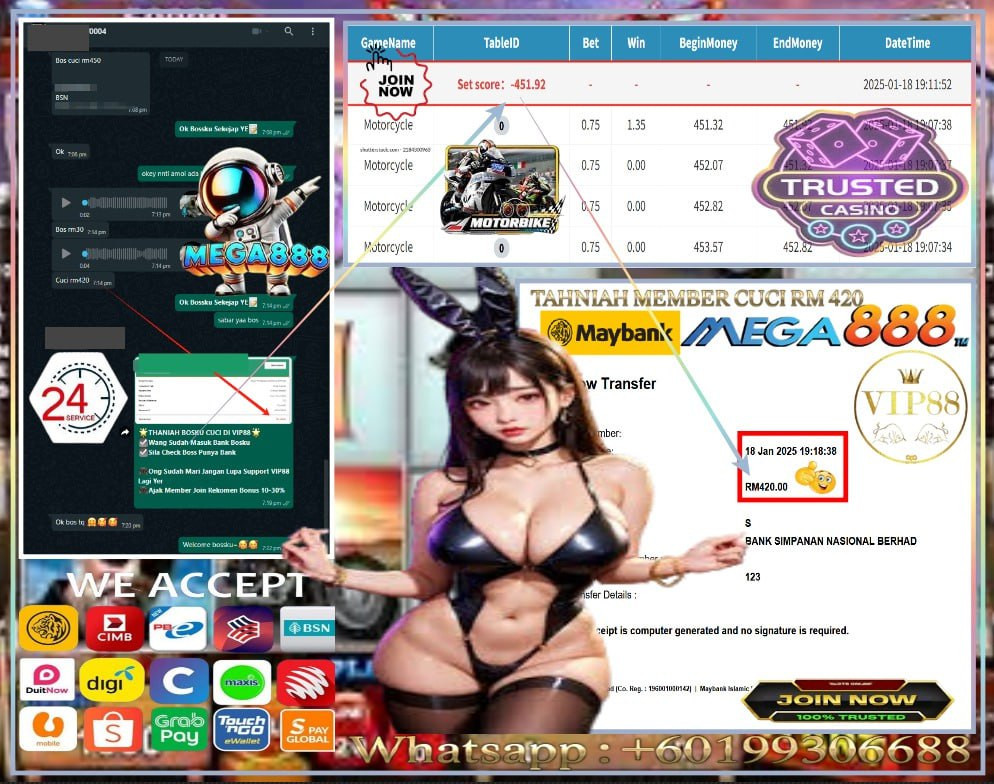This screenshot has height=784, width=994.
Task: Click the BeginMoney value 452.82
Action: coord(708,206)
